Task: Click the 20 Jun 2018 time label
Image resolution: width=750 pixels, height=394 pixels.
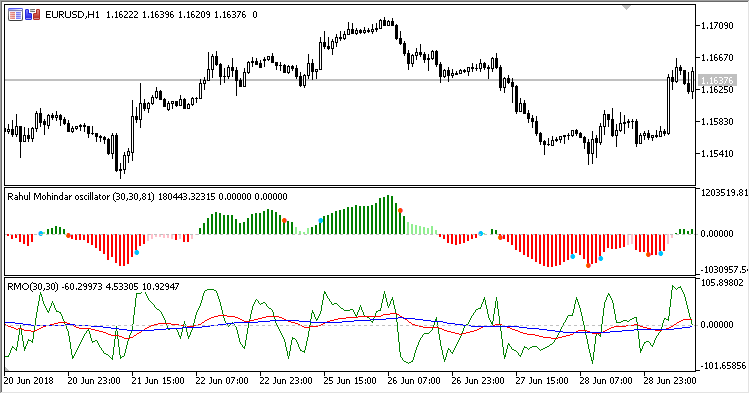Action: [29, 381]
